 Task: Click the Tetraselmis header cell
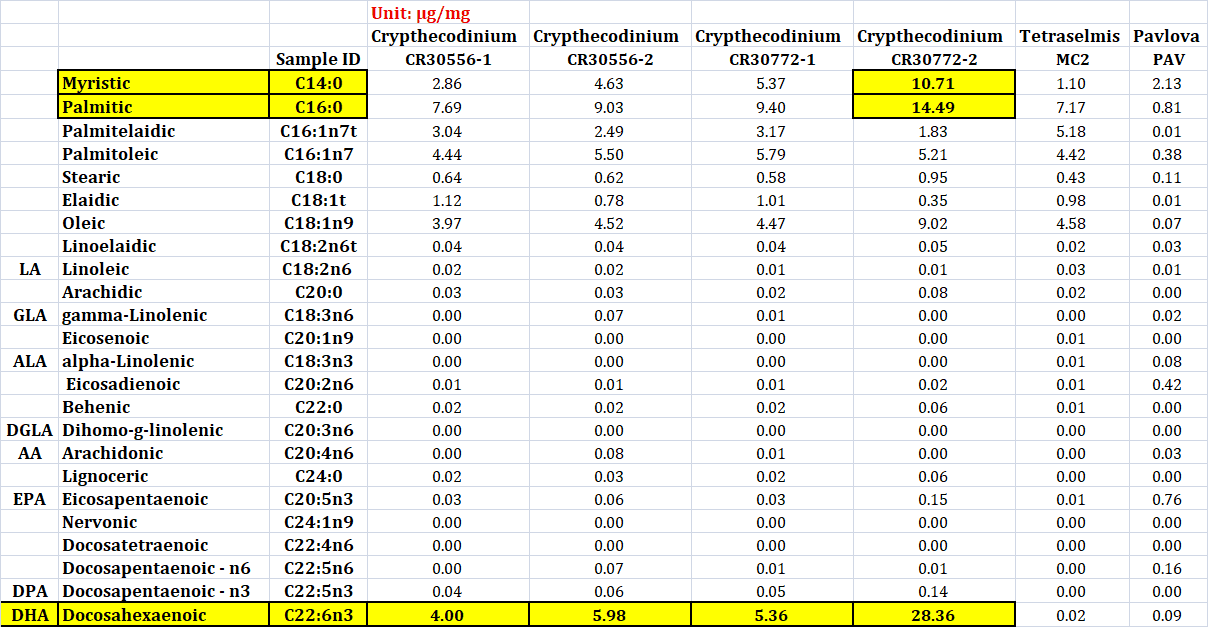pos(1072,36)
